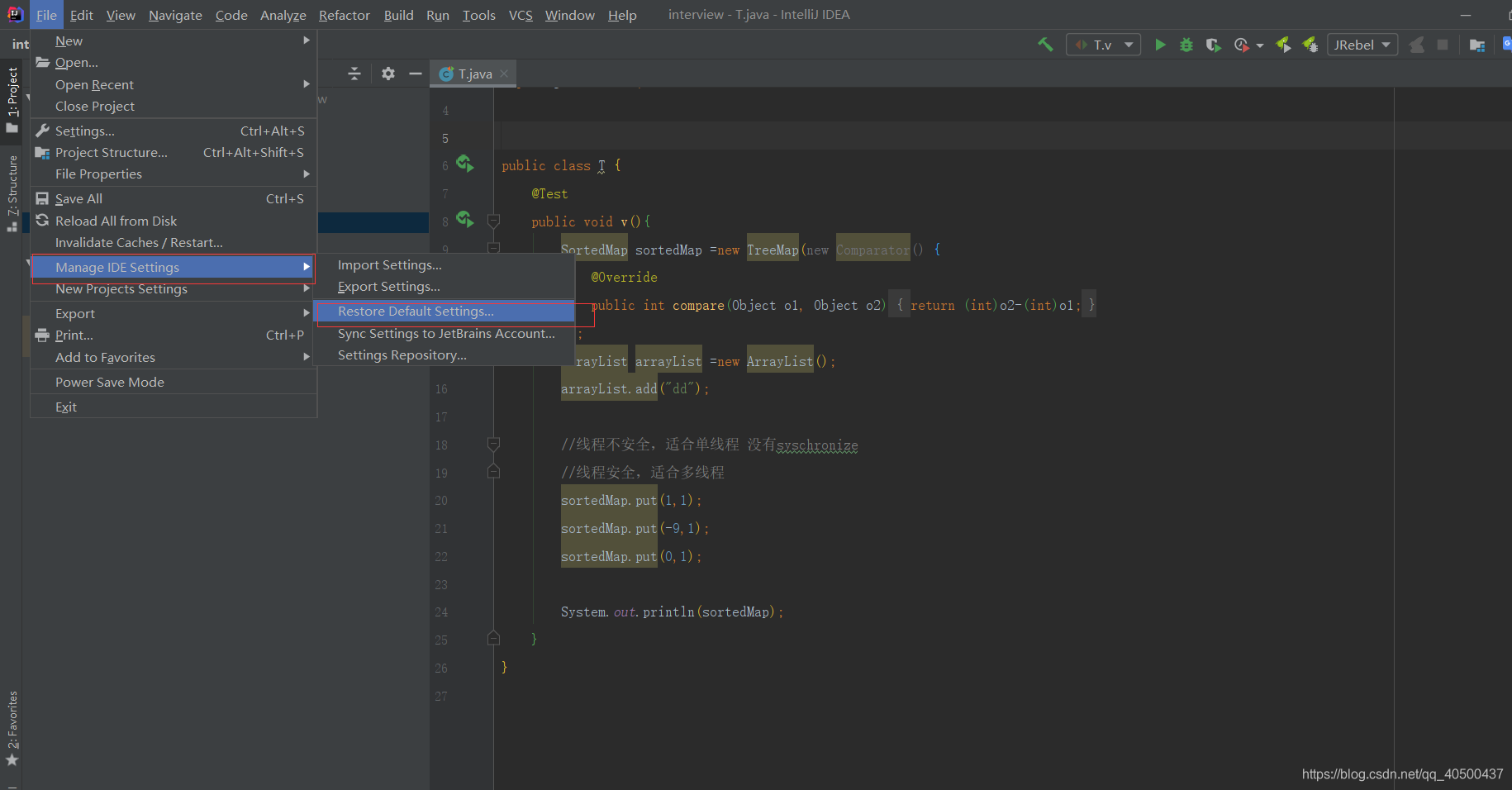Open the profiler run icon
The height and width of the screenshot is (790, 1512).
tap(1241, 45)
